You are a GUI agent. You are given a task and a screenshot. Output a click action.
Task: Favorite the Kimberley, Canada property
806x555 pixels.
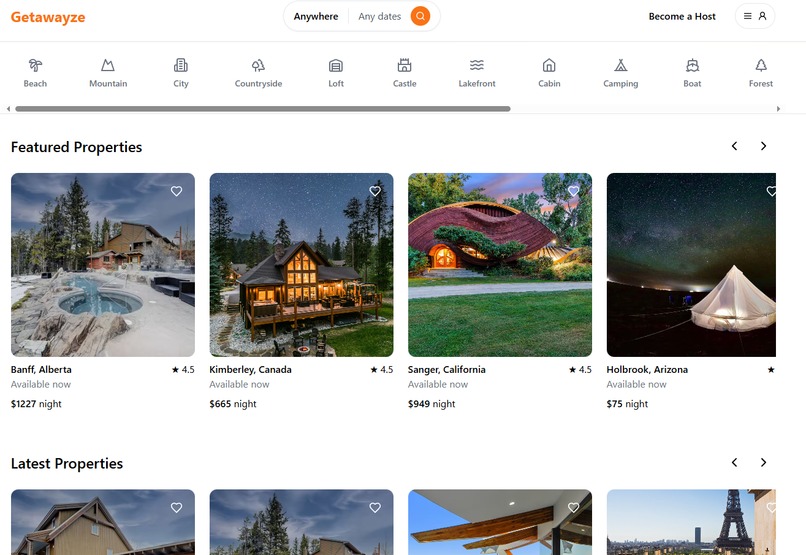click(x=375, y=191)
